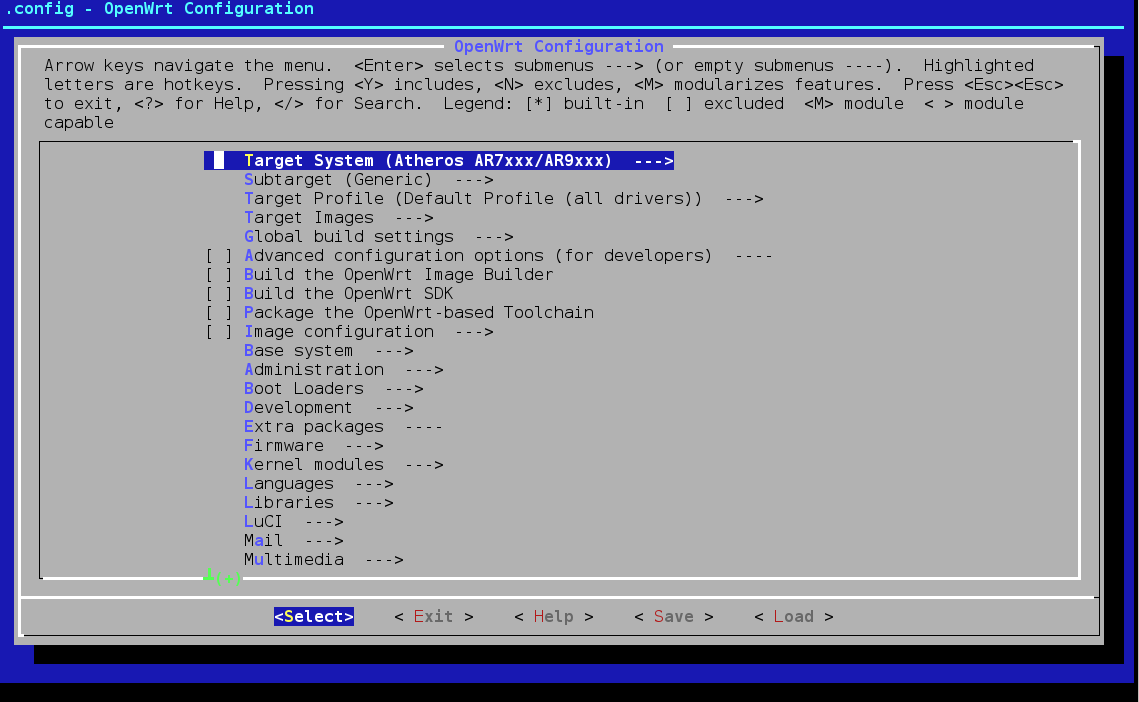Enable the Image configuration checkbox
The width and height of the screenshot is (1139, 702).
click(219, 332)
